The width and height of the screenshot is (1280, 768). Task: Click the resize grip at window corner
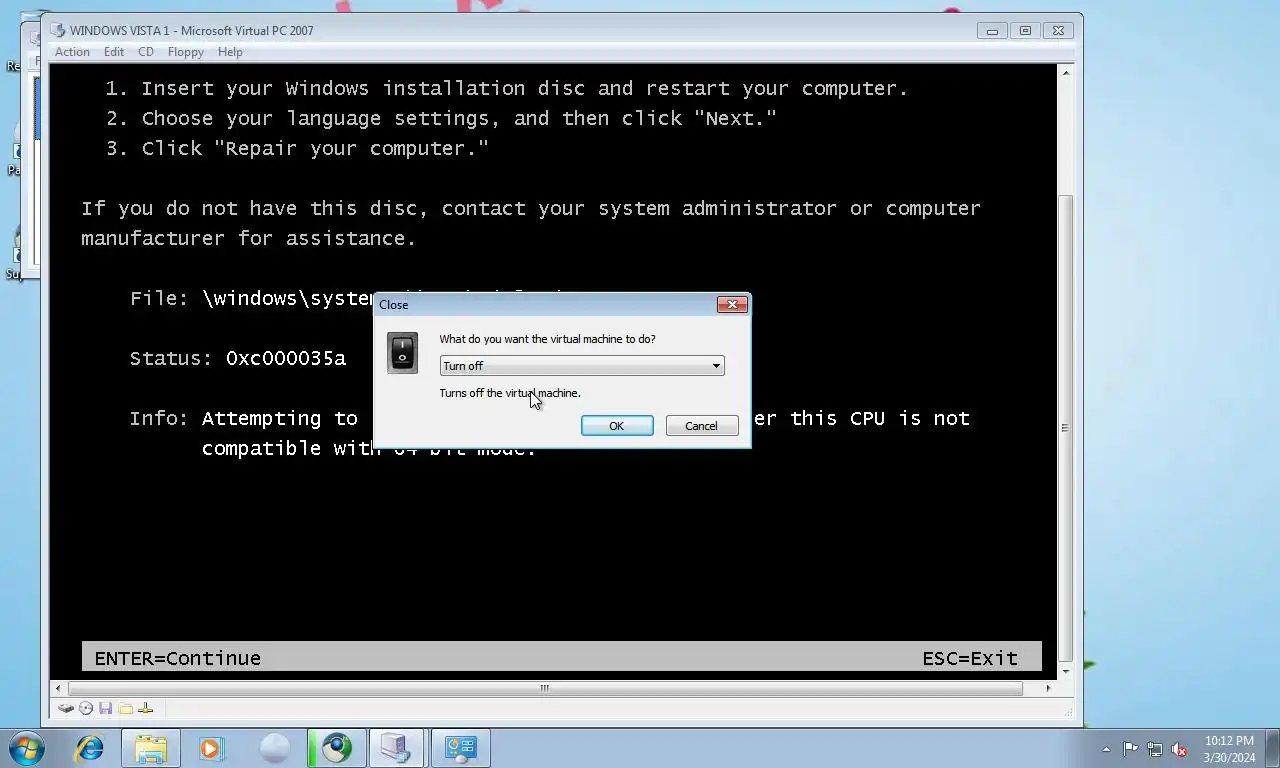pyautogui.click(x=1068, y=711)
